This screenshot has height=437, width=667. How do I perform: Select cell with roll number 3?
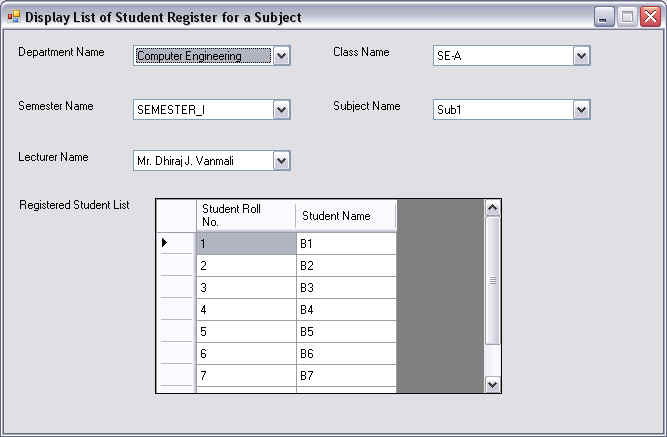pos(245,287)
